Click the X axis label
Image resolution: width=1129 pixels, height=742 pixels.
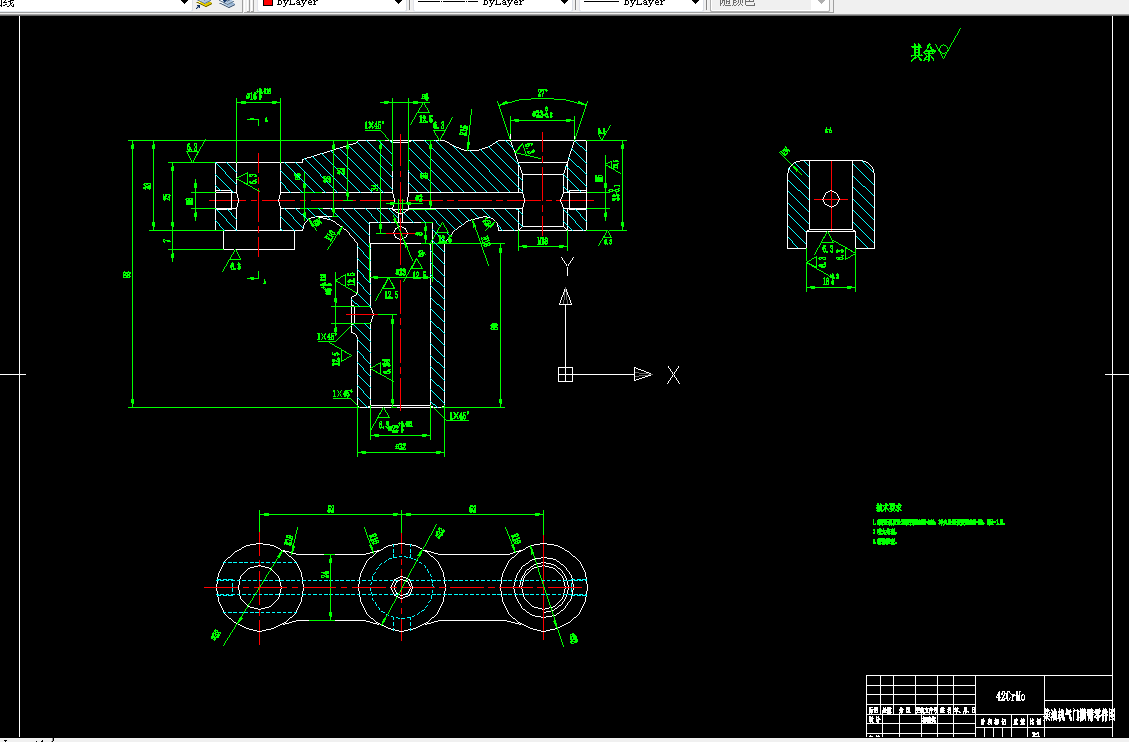click(673, 375)
